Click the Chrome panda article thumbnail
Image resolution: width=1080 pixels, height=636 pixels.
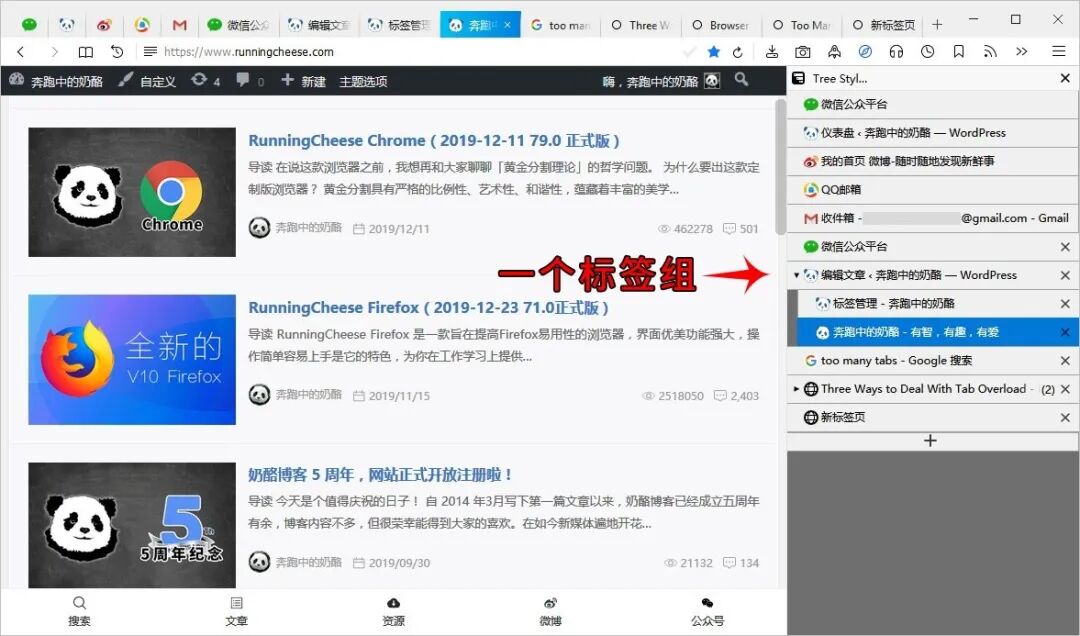pos(132,192)
